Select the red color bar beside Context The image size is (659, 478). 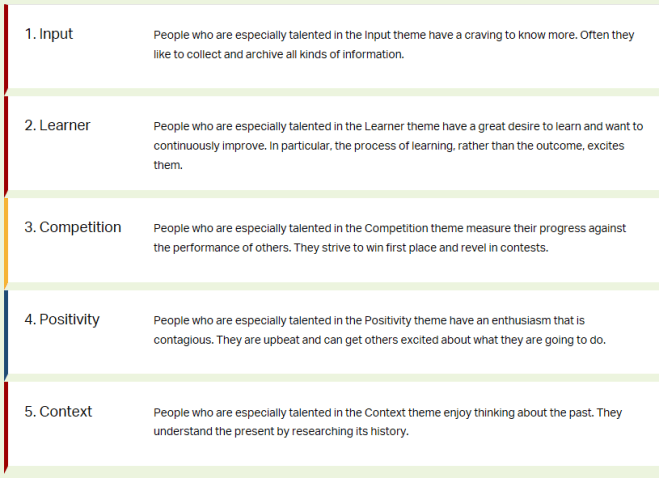(5, 424)
